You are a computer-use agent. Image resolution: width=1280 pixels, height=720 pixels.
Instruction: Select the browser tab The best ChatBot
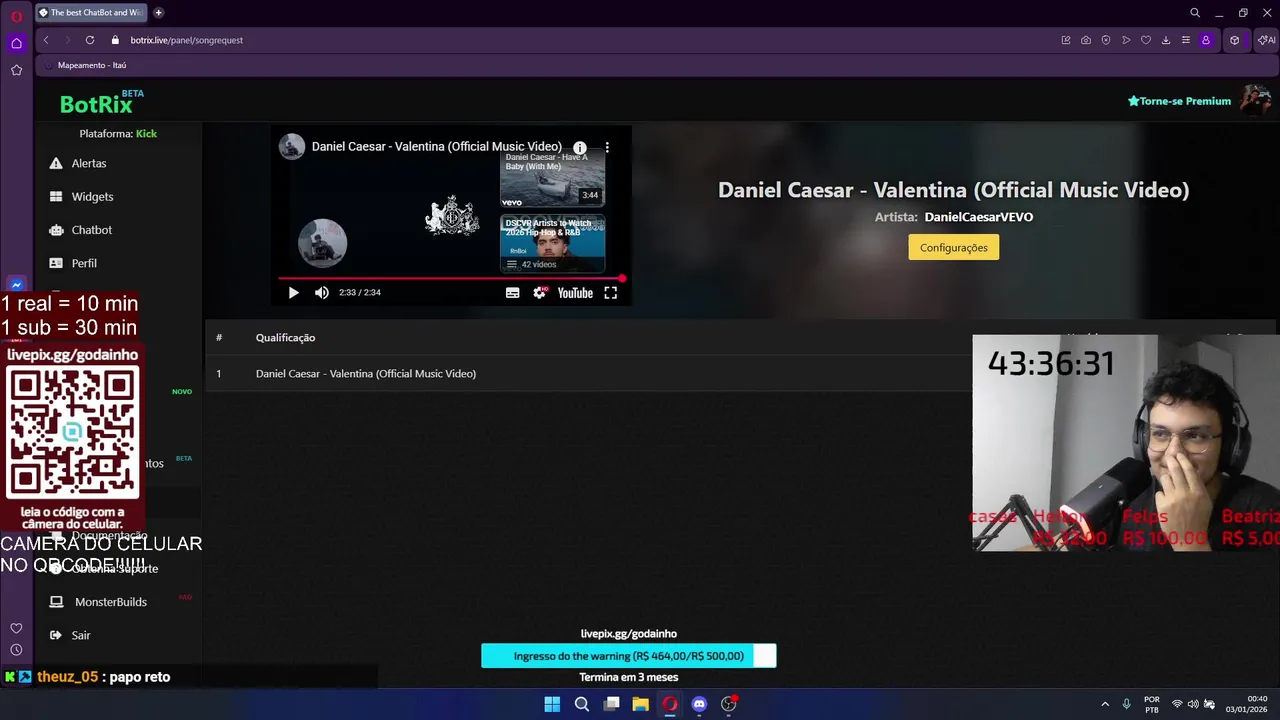pyautogui.click(x=92, y=13)
